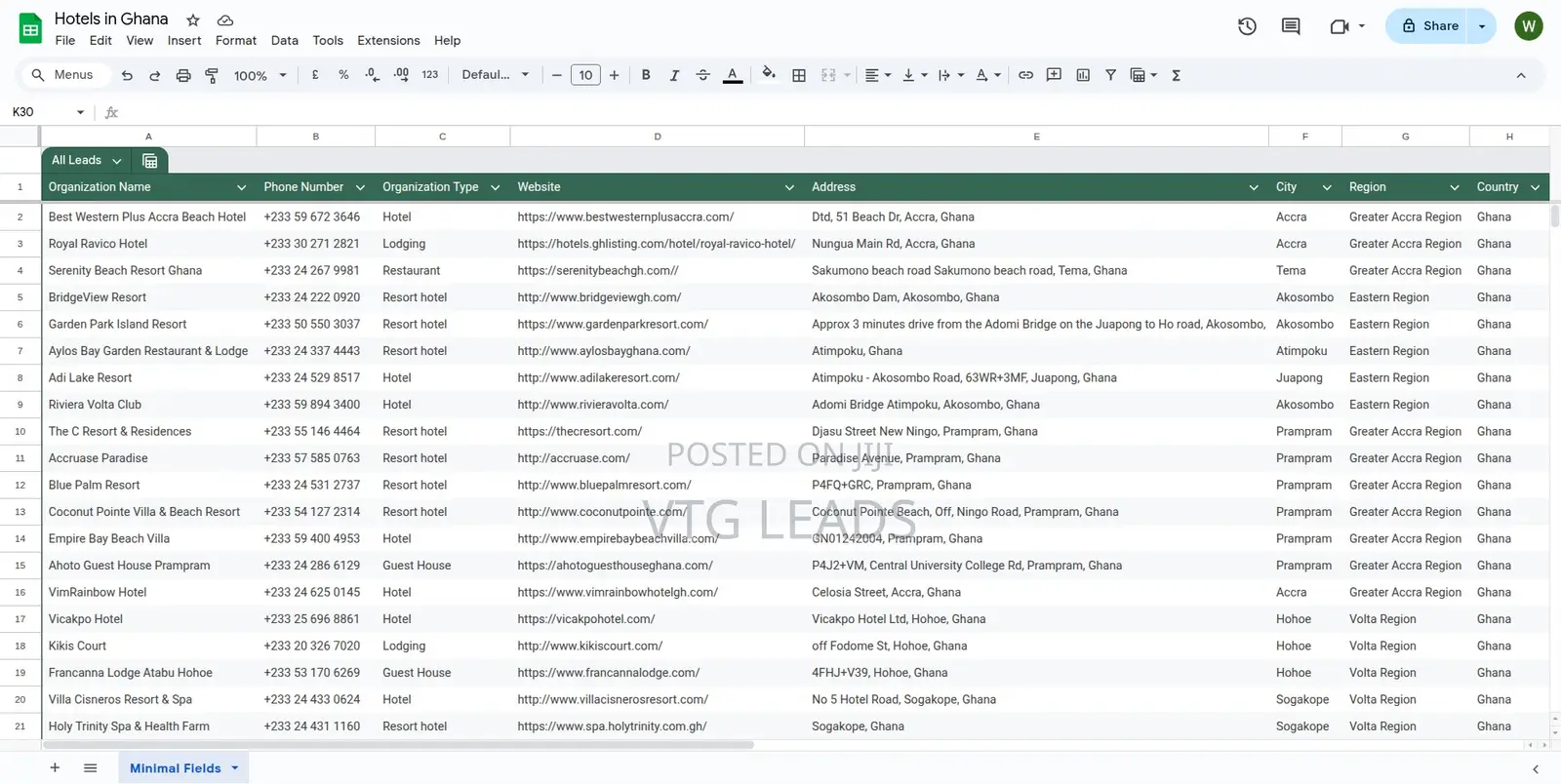Select row 10 header
The image size is (1561, 784).
coord(20,431)
